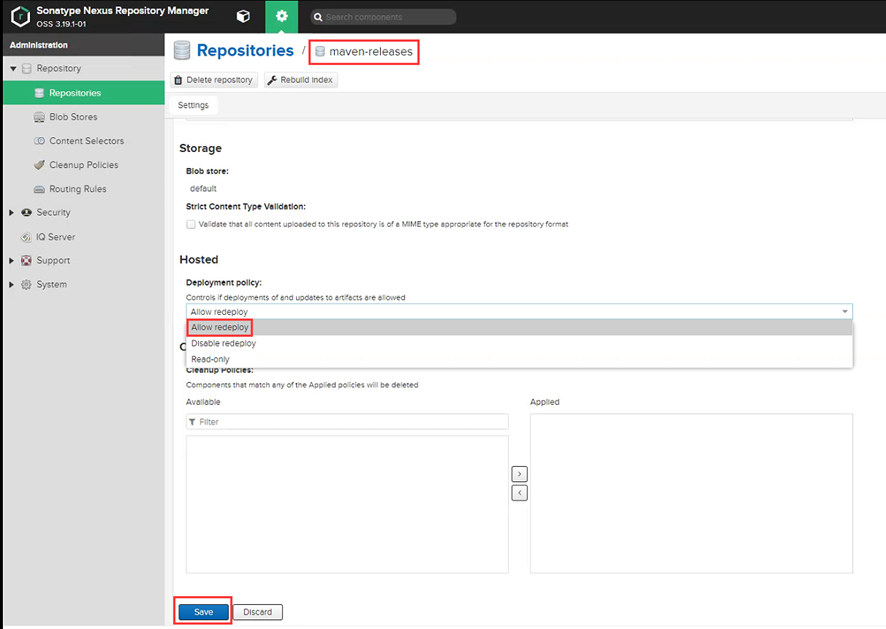Screen dimensions: 886x629
Task: Click the maven-releases breadcrumb icon
Action: tap(320, 51)
